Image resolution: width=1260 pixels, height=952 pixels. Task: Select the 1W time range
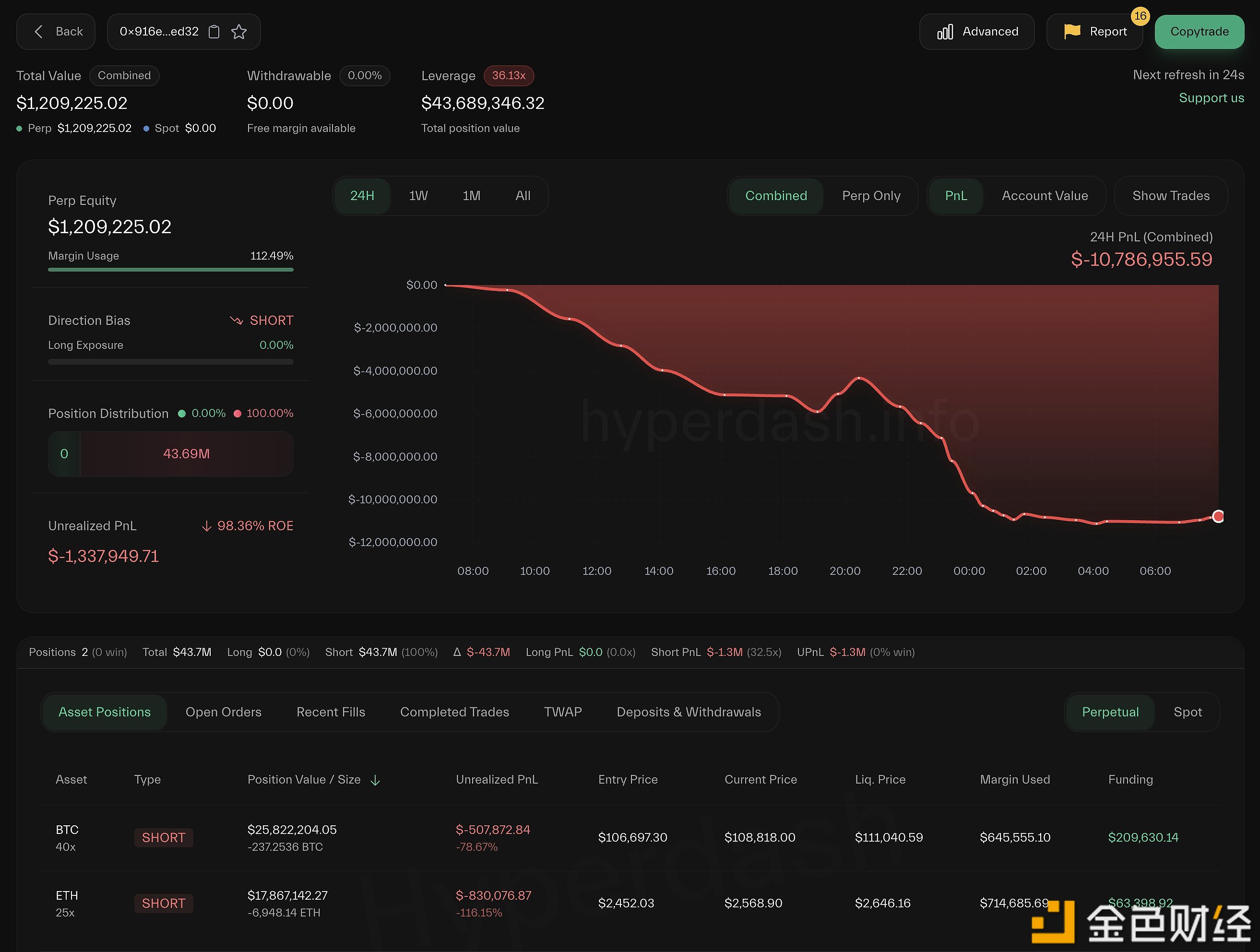pos(418,196)
